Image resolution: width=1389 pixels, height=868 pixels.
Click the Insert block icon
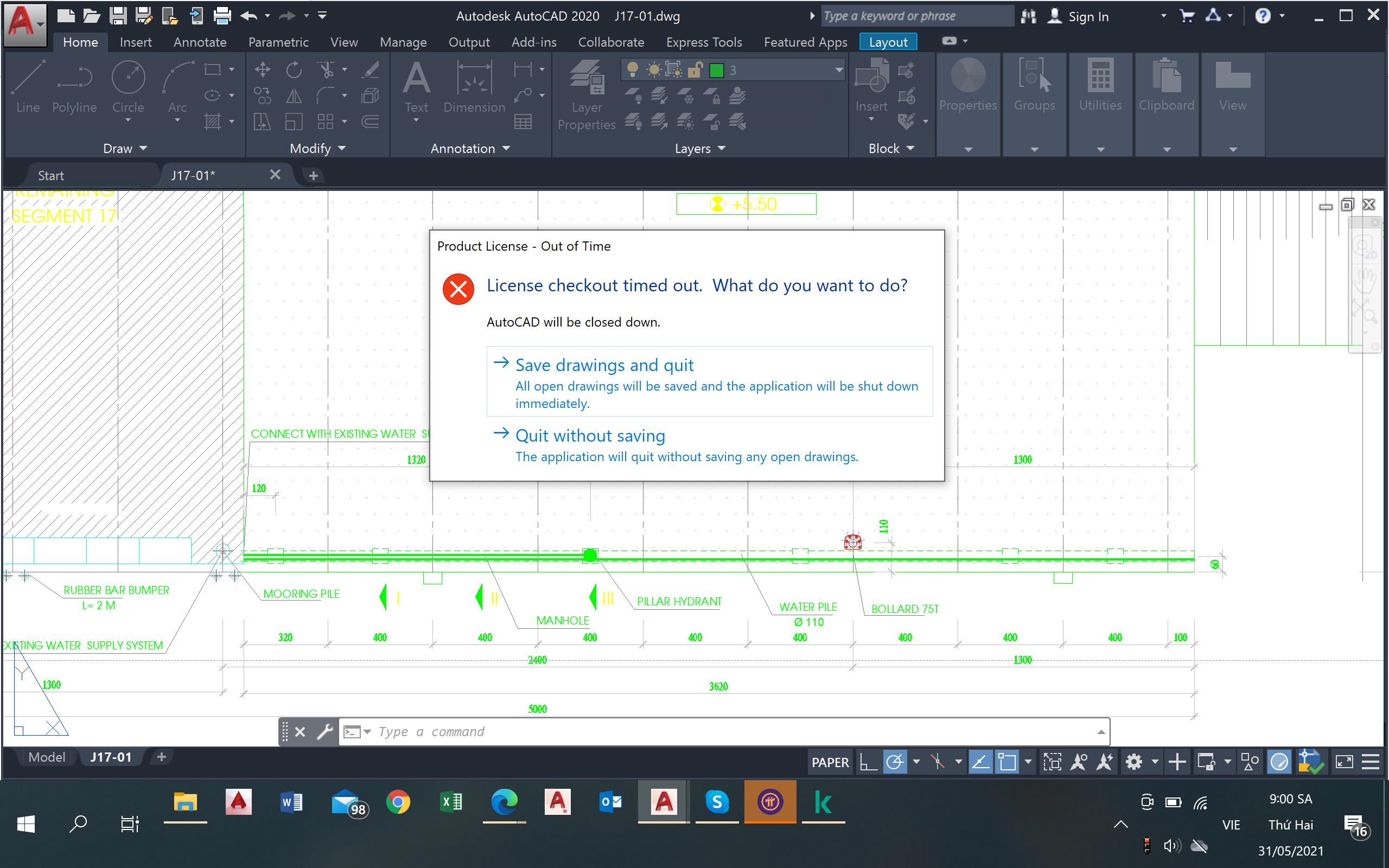point(871,86)
